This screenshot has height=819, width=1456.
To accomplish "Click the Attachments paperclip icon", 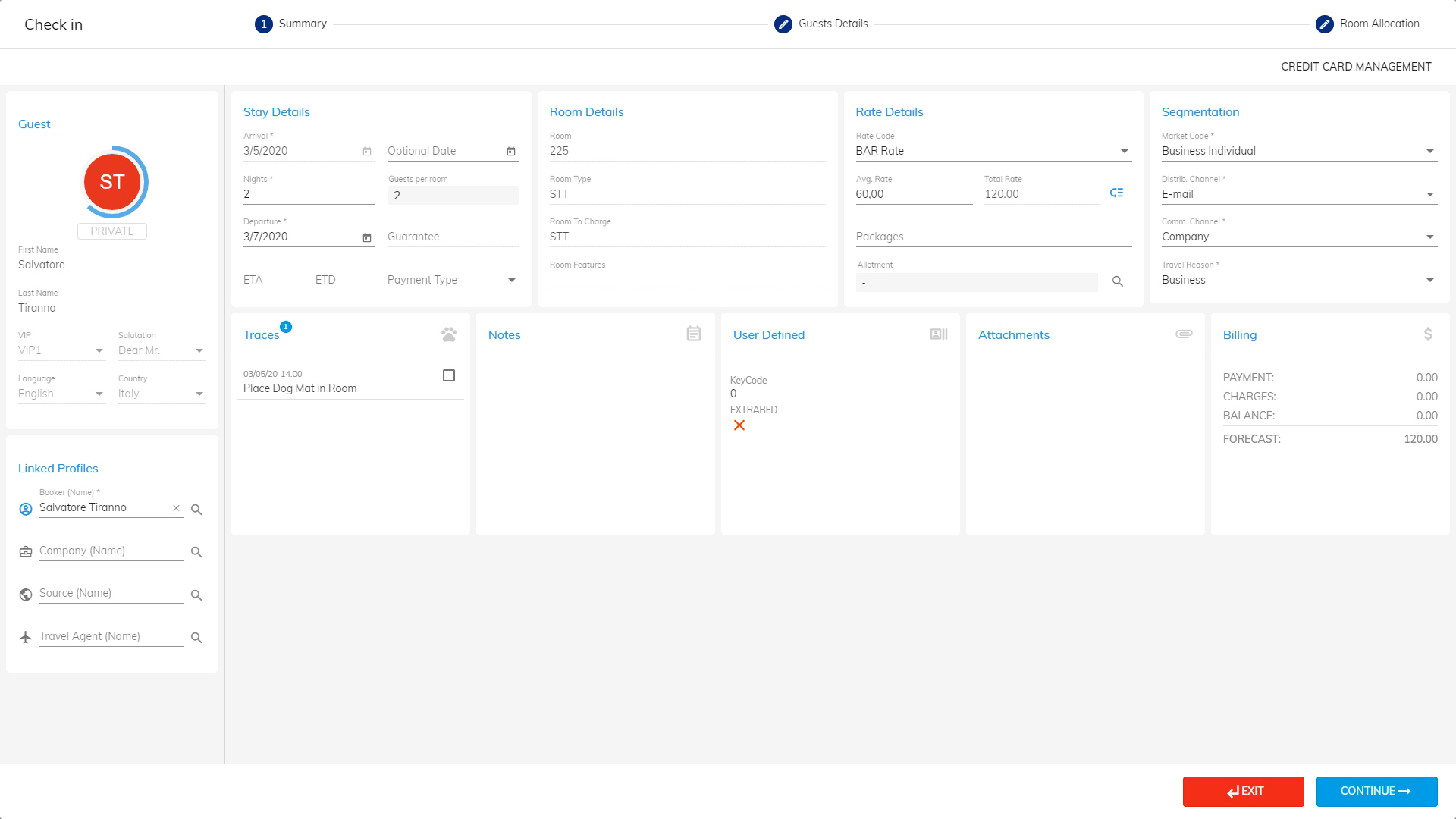I will pyautogui.click(x=1184, y=334).
